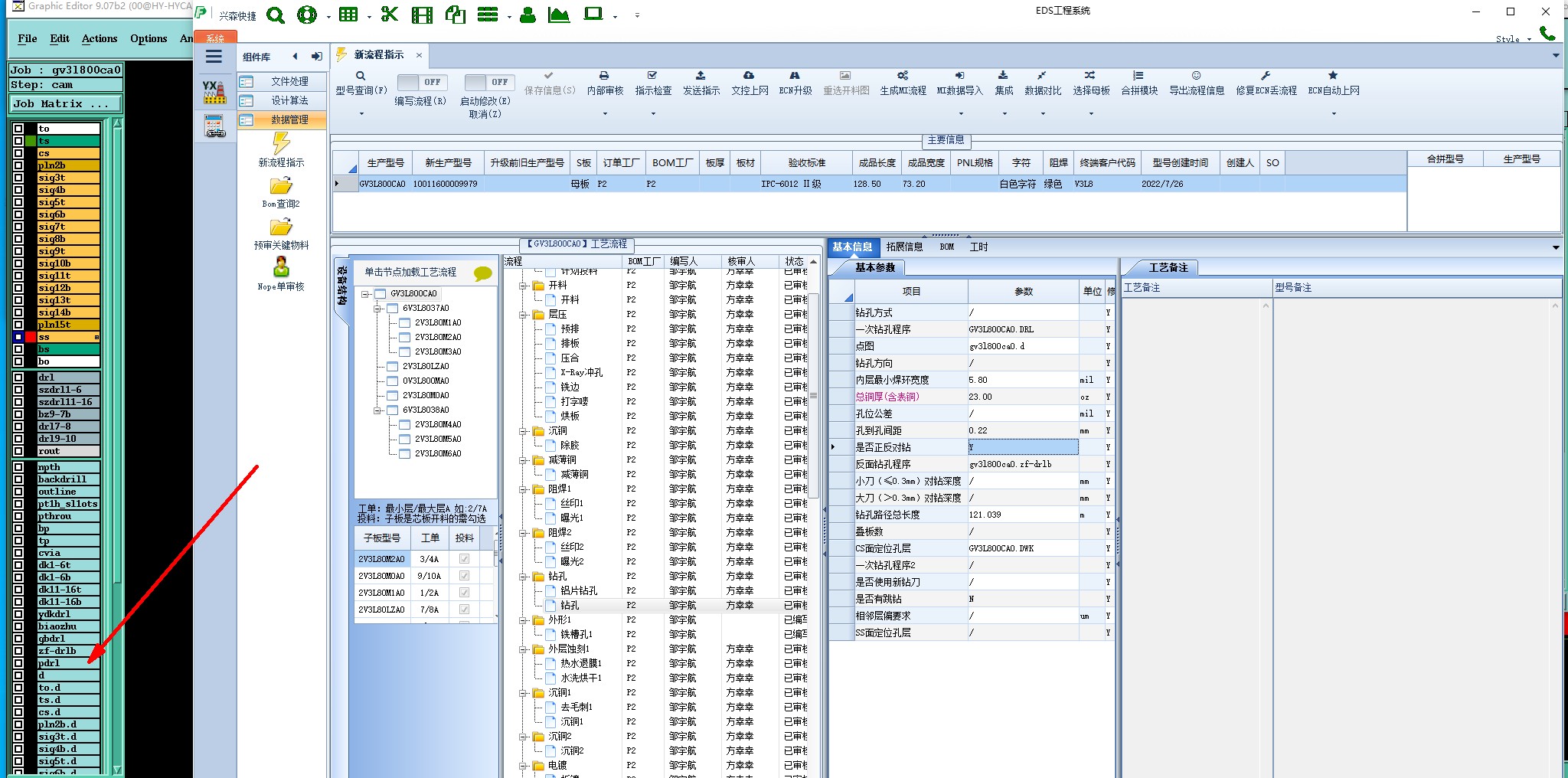Click the green color swatch of layer 'ts'
1568x778 pixels.
pos(31,141)
